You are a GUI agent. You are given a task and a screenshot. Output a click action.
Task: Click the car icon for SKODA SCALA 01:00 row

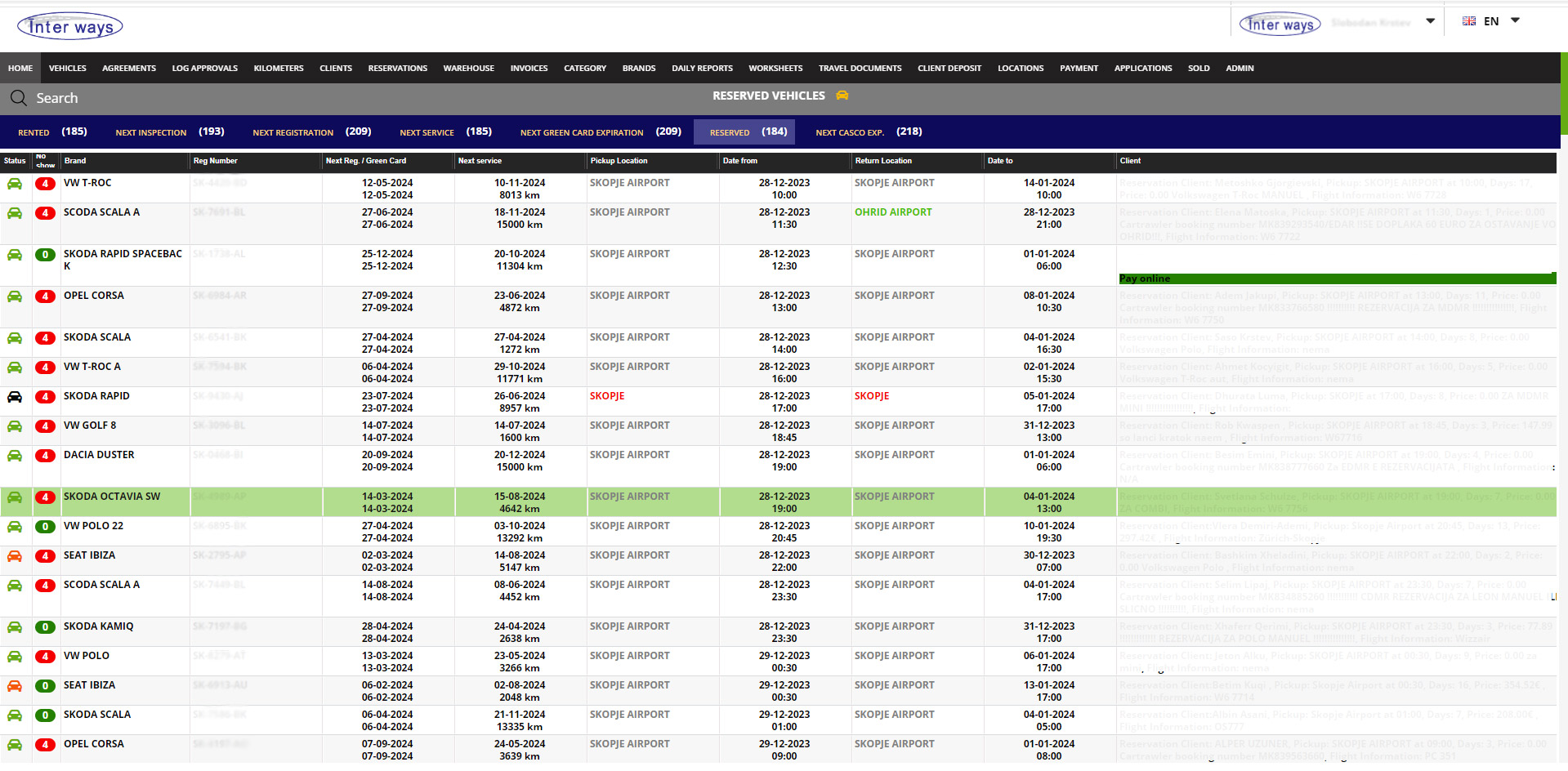click(x=15, y=715)
